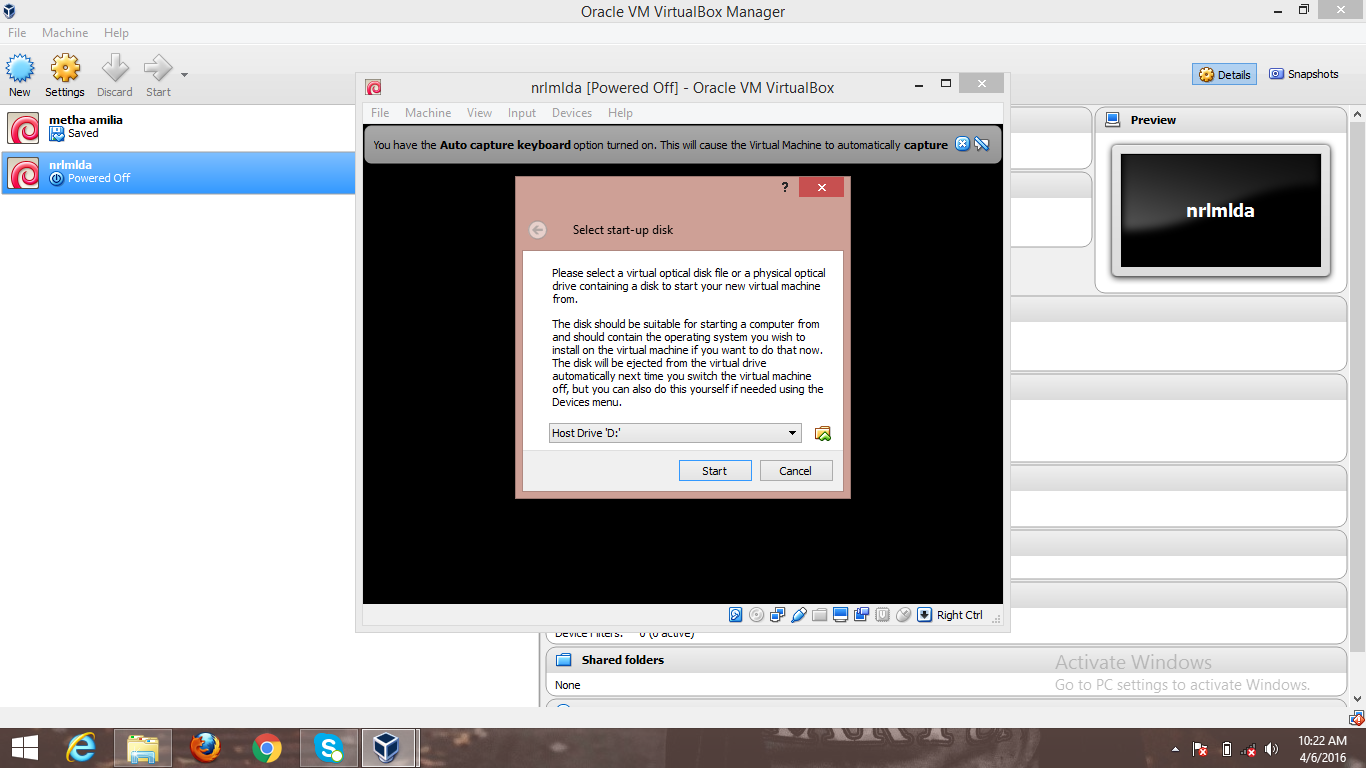Viewport: 1366px width, 768px height.
Task: Click the hard disk activity status icon
Action: (x=736, y=615)
